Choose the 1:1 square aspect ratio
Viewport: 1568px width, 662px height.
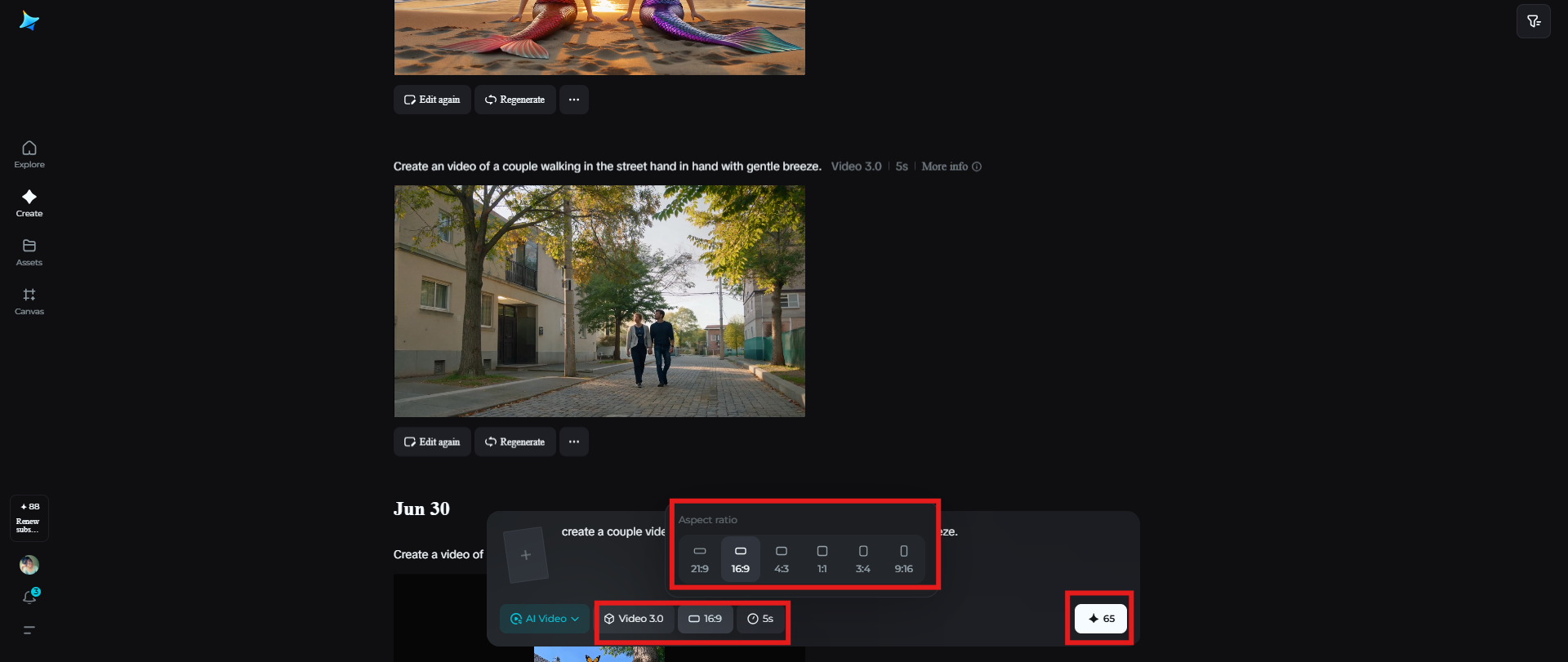[x=822, y=559]
